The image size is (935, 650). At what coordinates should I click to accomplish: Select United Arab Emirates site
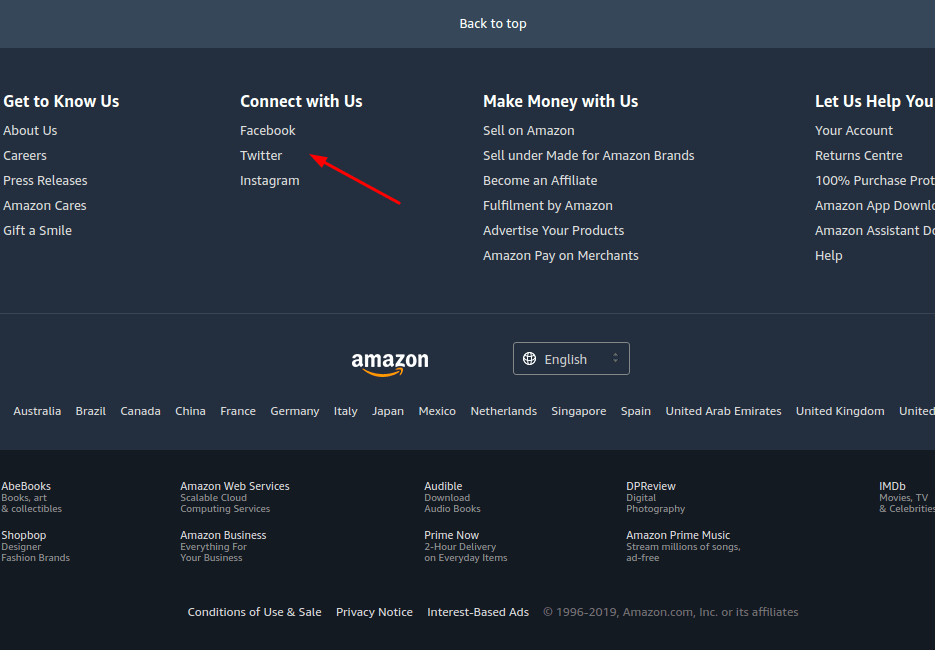pos(723,411)
